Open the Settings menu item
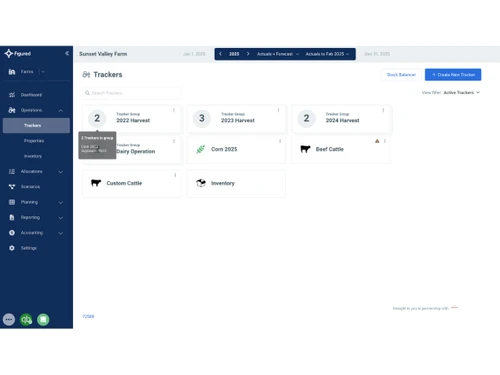This screenshot has height=375, width=500. [x=29, y=248]
